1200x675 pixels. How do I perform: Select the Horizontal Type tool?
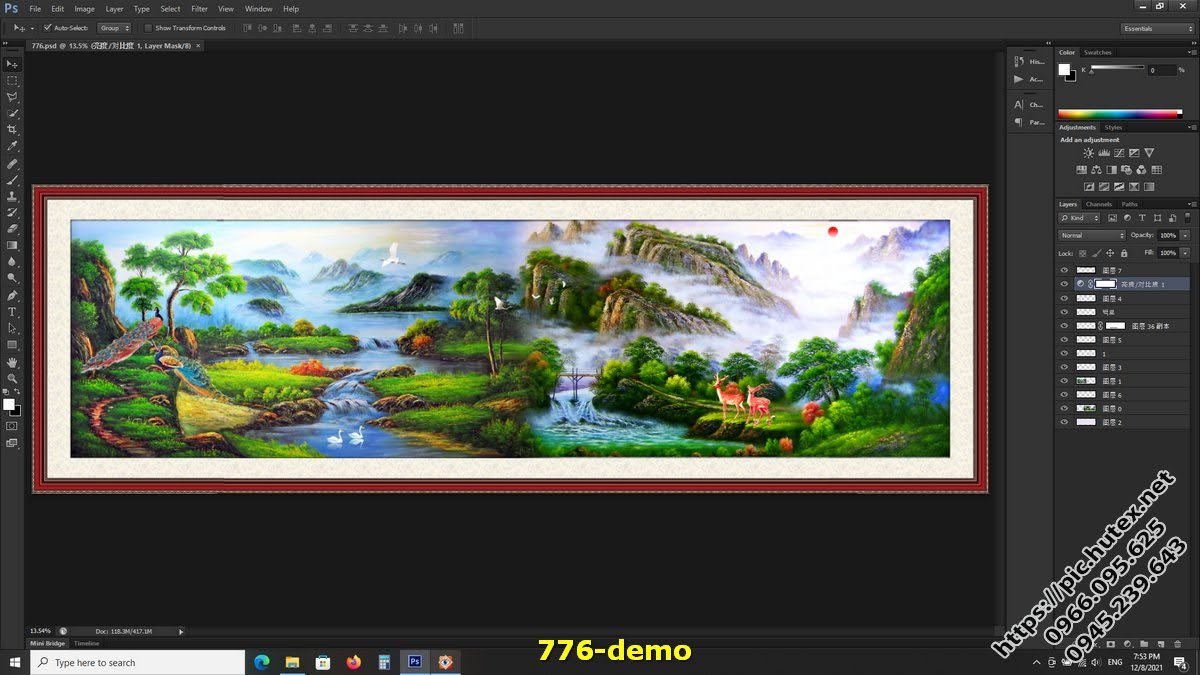[12, 312]
